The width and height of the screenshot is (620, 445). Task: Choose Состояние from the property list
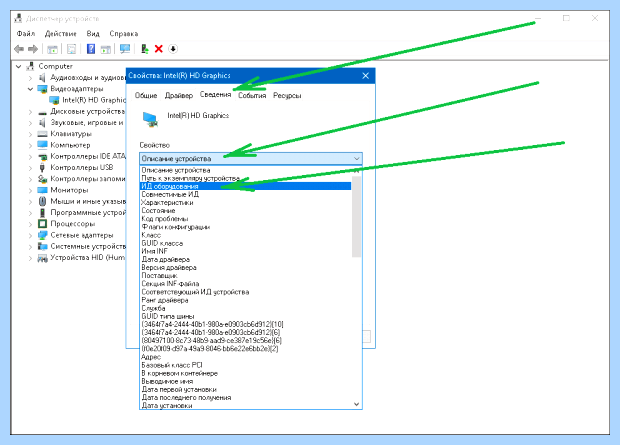point(246,210)
